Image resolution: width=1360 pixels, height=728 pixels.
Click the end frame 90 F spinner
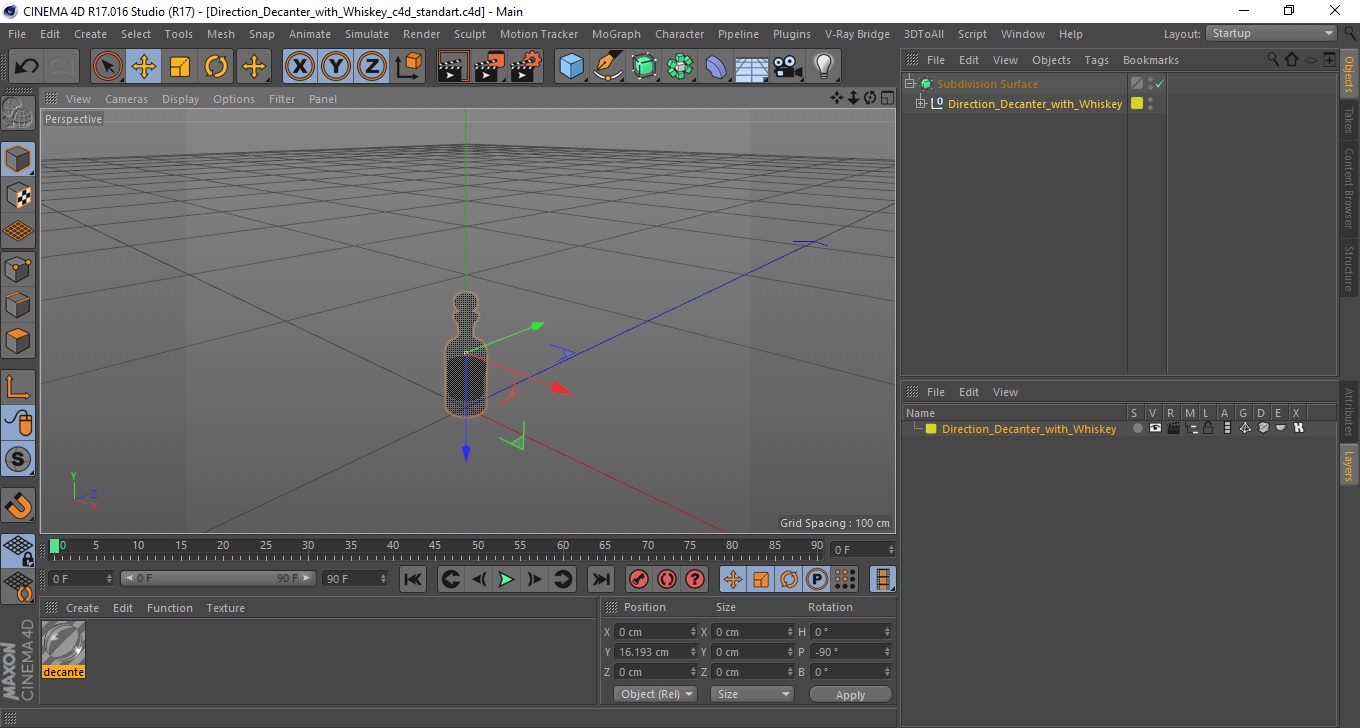pyautogui.click(x=382, y=579)
